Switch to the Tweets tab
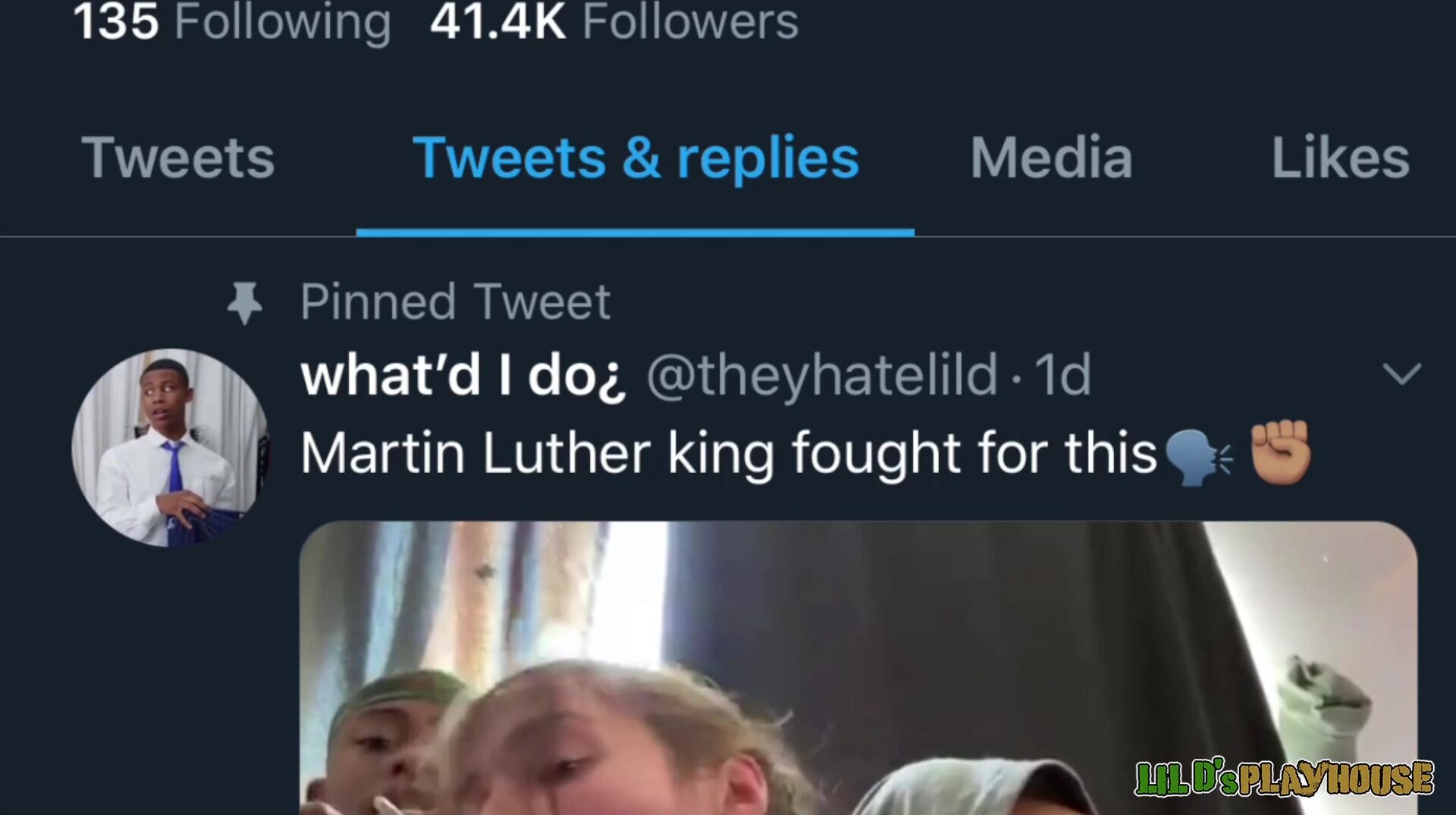 click(178, 158)
